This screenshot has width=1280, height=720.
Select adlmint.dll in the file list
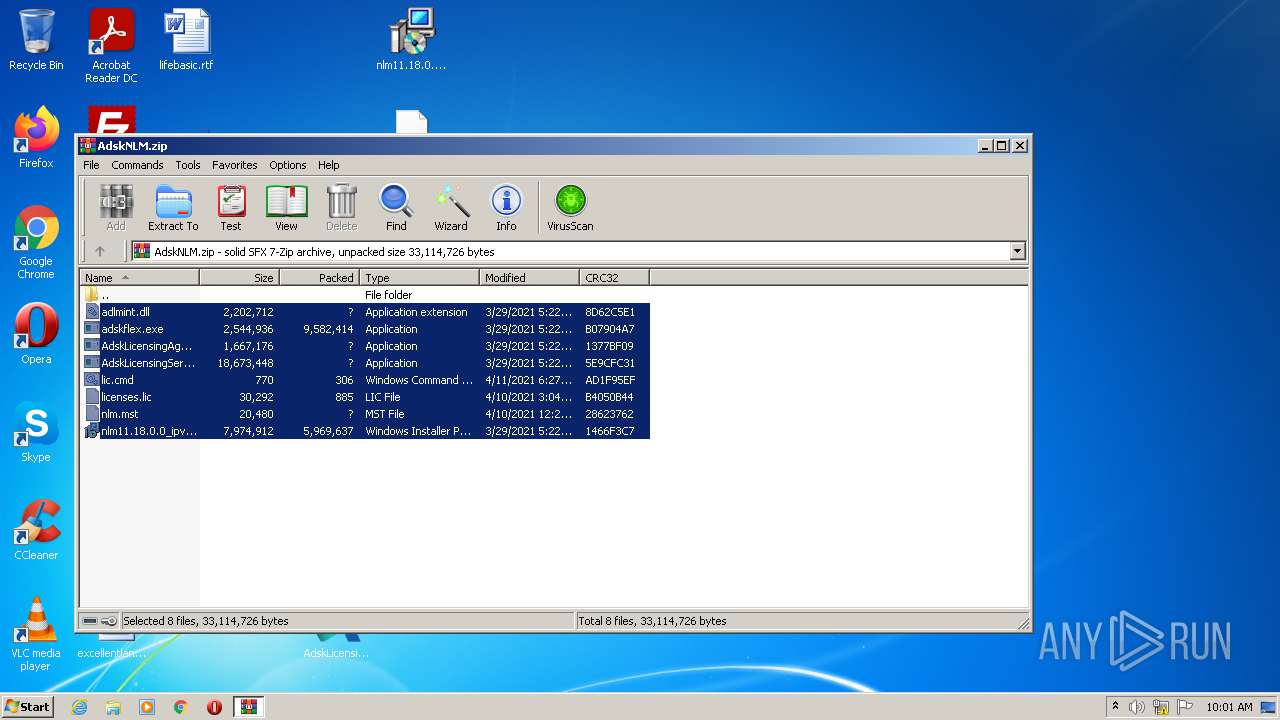pos(365,312)
